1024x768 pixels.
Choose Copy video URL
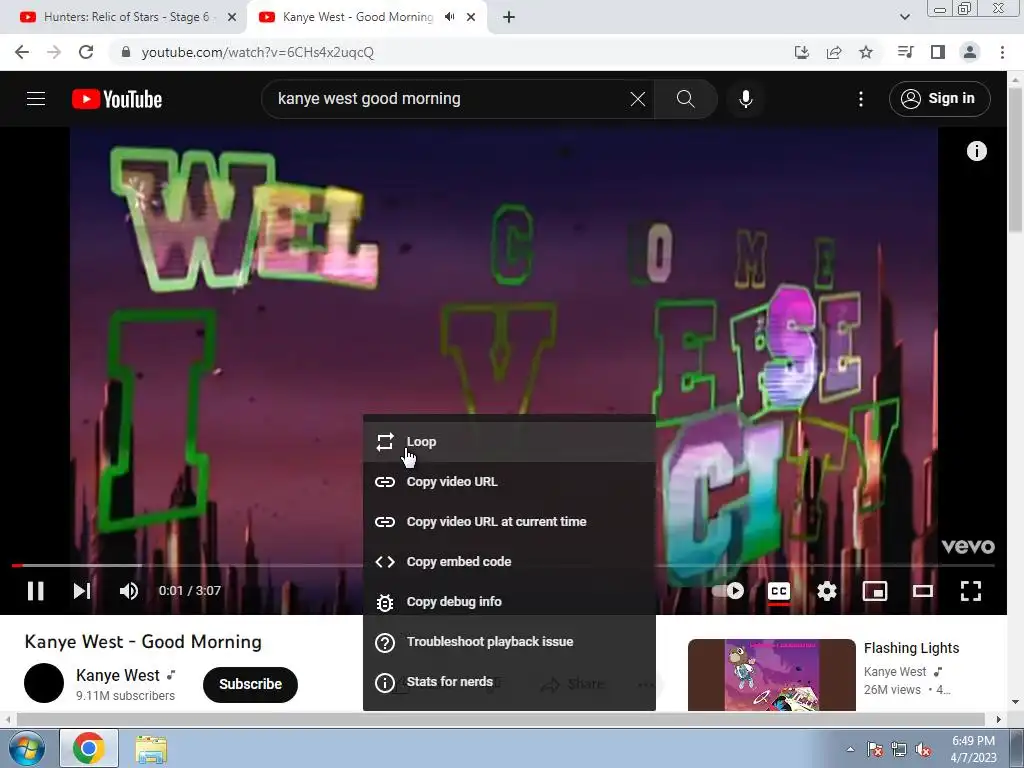(x=509, y=482)
